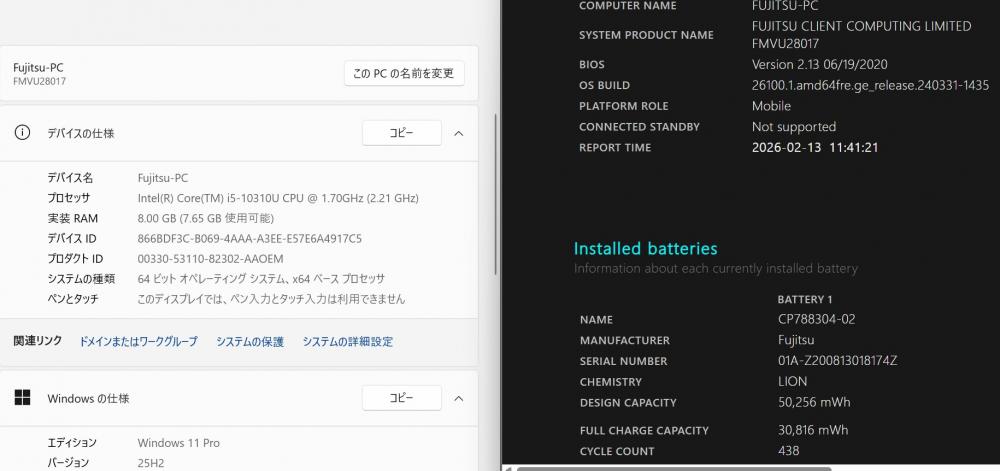Screen dimensions: 1000x471
Task: Select the プロセッサ label
Action: point(69,198)
